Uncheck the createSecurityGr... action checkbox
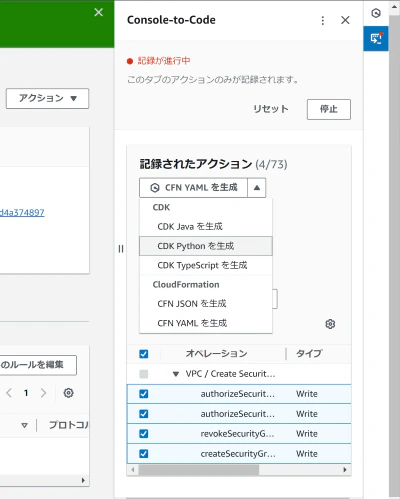The image size is (400, 499). pyautogui.click(x=144, y=453)
